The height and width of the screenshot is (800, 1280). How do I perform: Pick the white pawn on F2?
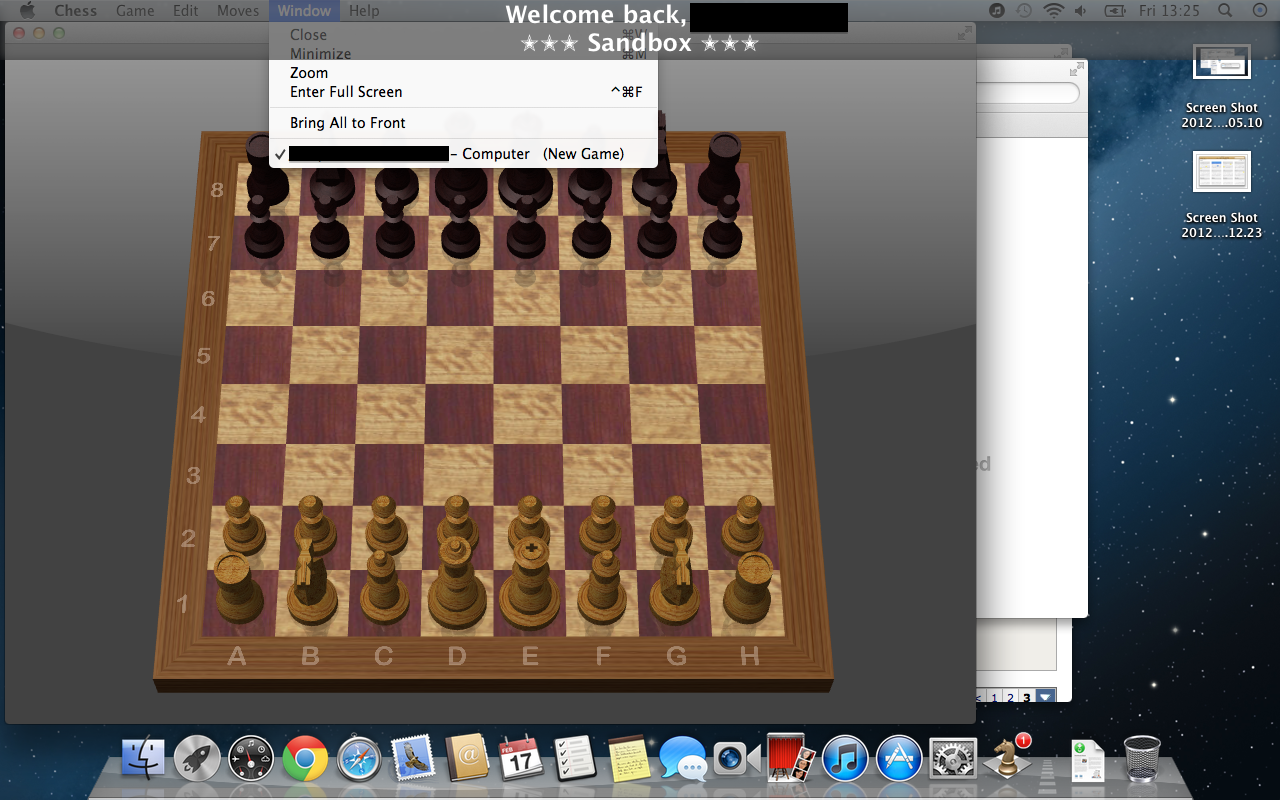coord(602,525)
